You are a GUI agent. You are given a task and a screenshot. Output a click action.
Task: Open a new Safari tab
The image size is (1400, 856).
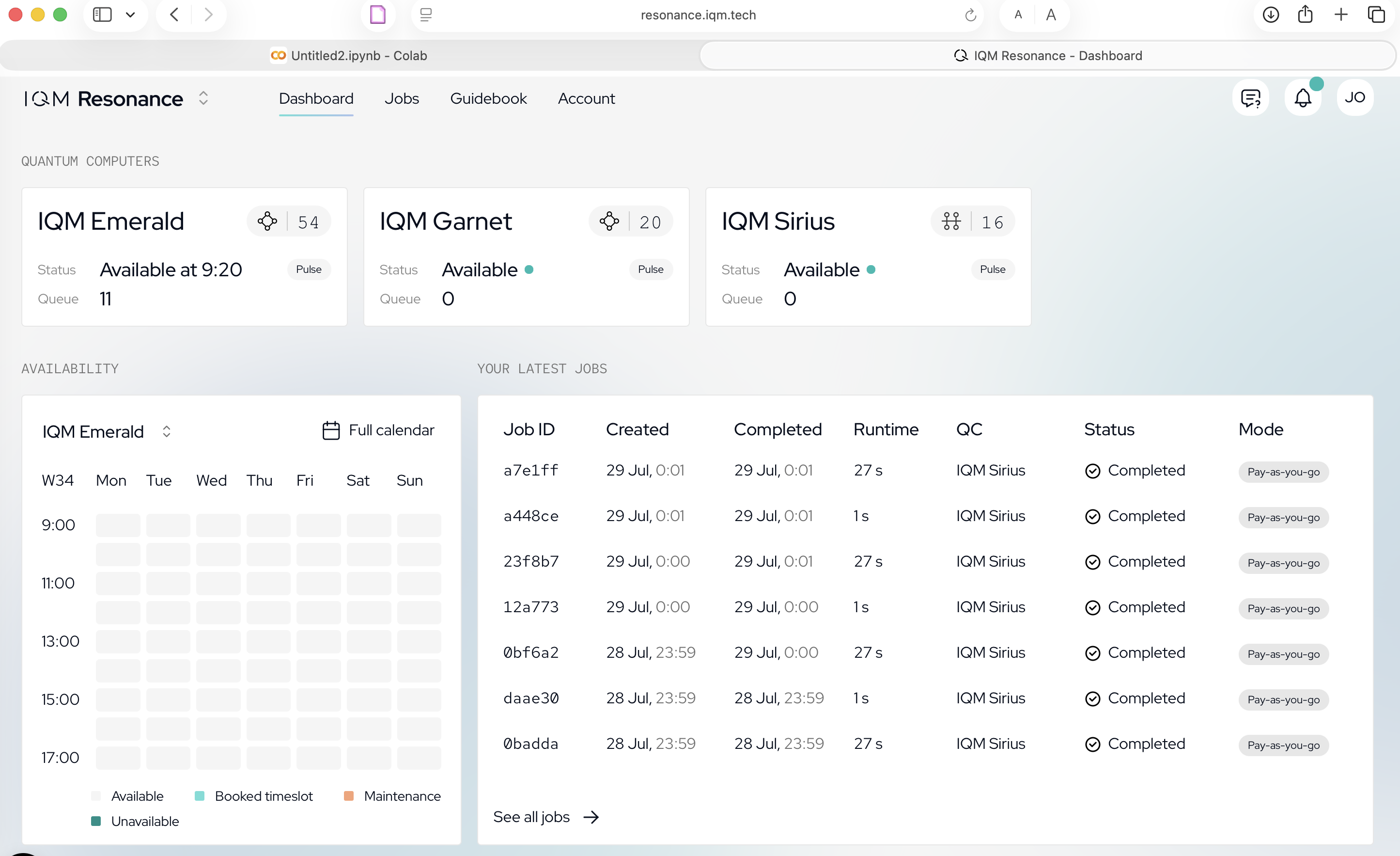[1341, 15]
